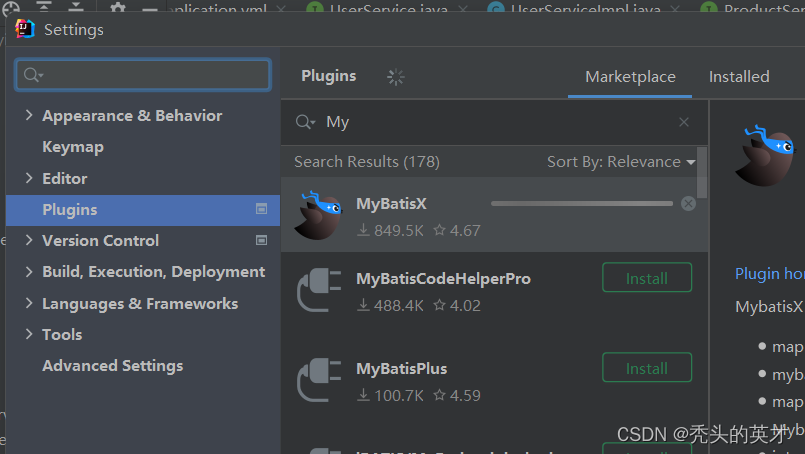Focus the settings search field
The width and height of the screenshot is (805, 454).
tap(143, 75)
